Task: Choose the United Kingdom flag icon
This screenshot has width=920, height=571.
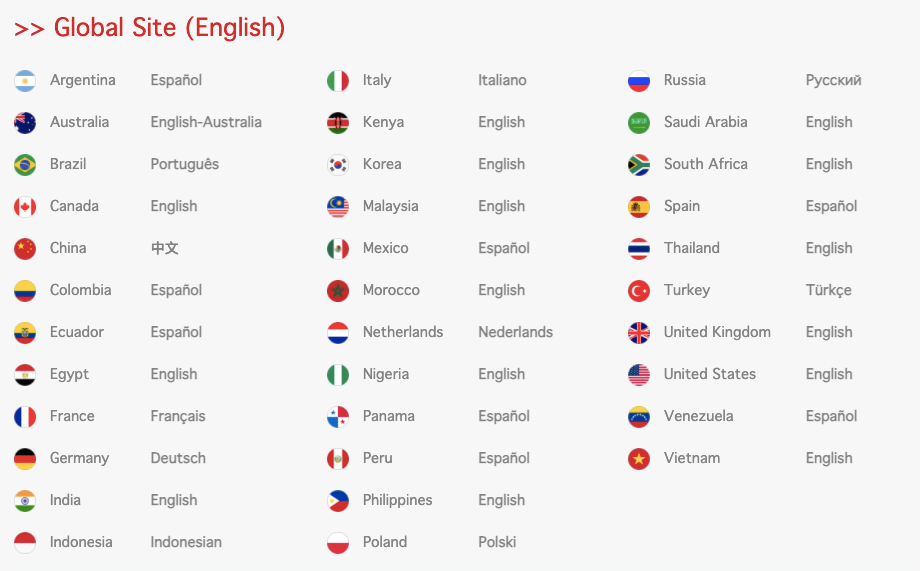Action: coord(639,333)
